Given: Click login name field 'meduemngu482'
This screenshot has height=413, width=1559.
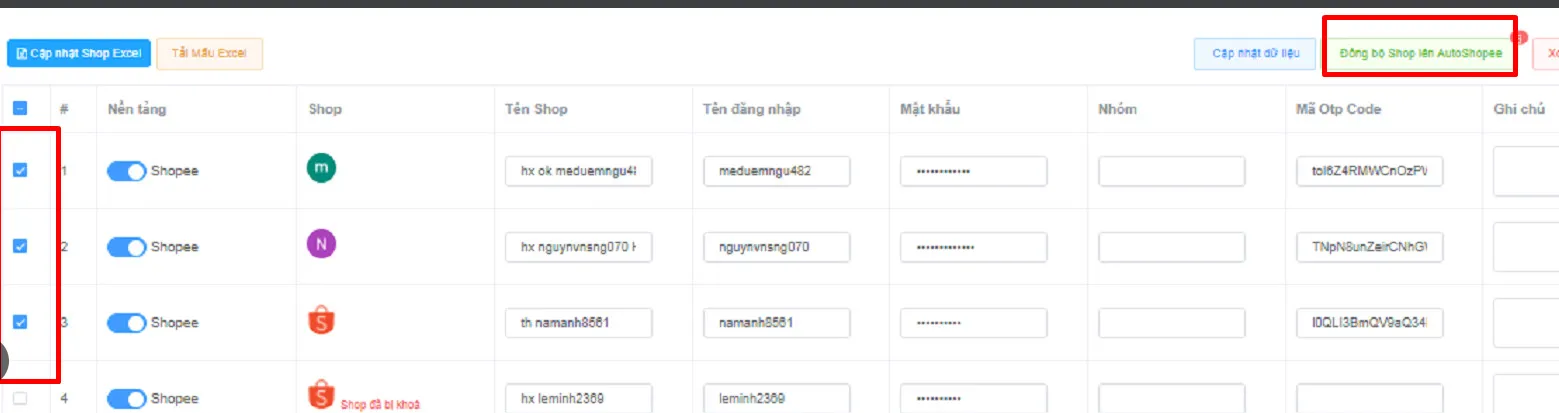Looking at the screenshot, I should point(777,171).
